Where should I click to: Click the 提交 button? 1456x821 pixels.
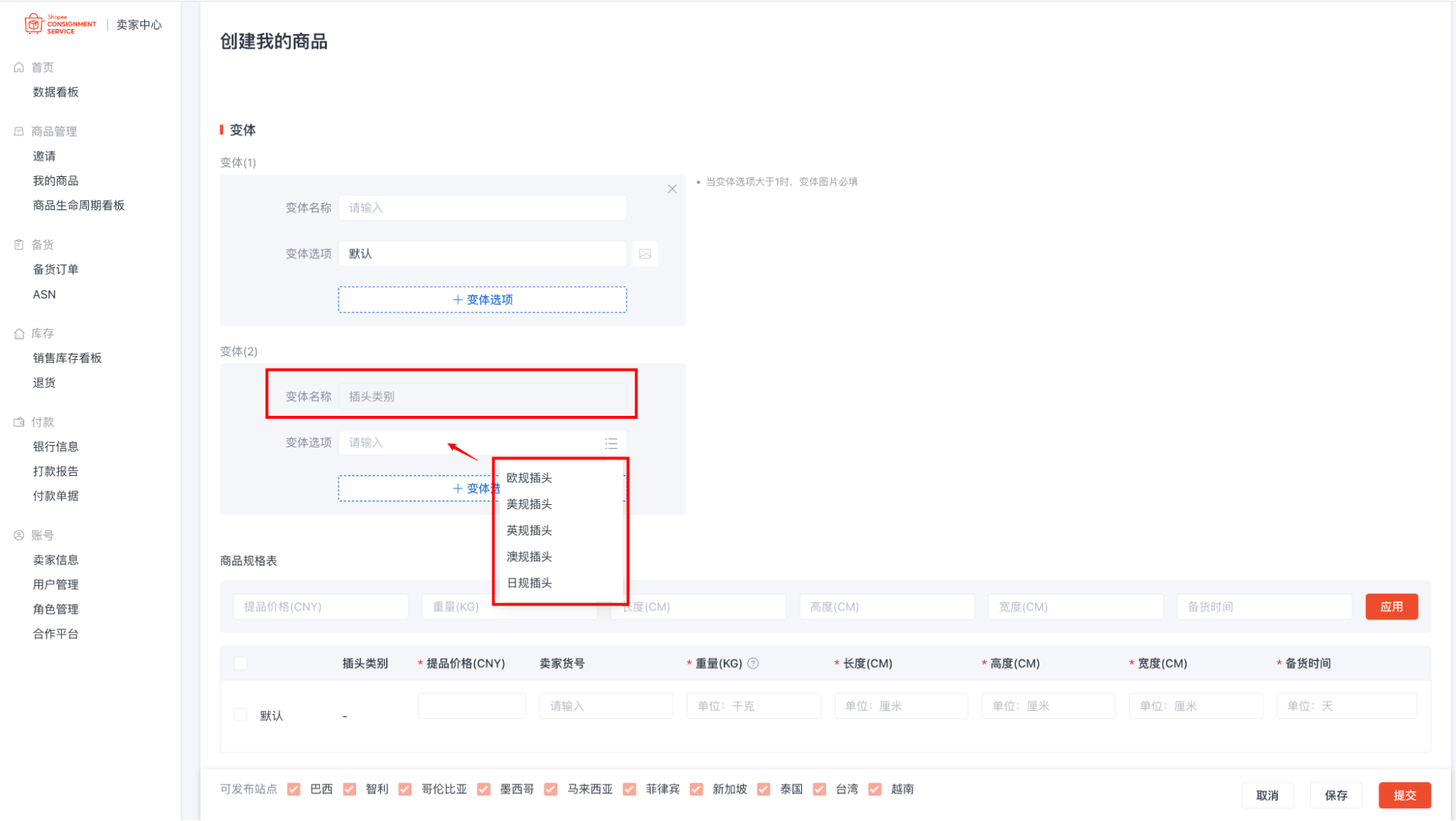[x=1404, y=796]
